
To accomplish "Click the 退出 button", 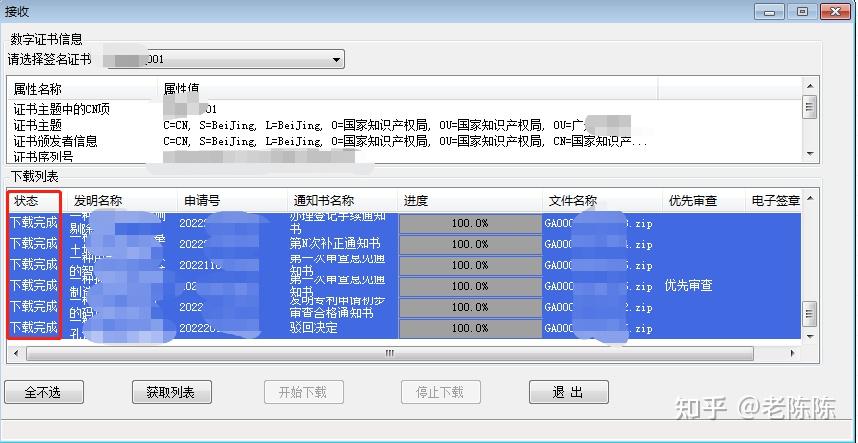I will click(x=568, y=392).
